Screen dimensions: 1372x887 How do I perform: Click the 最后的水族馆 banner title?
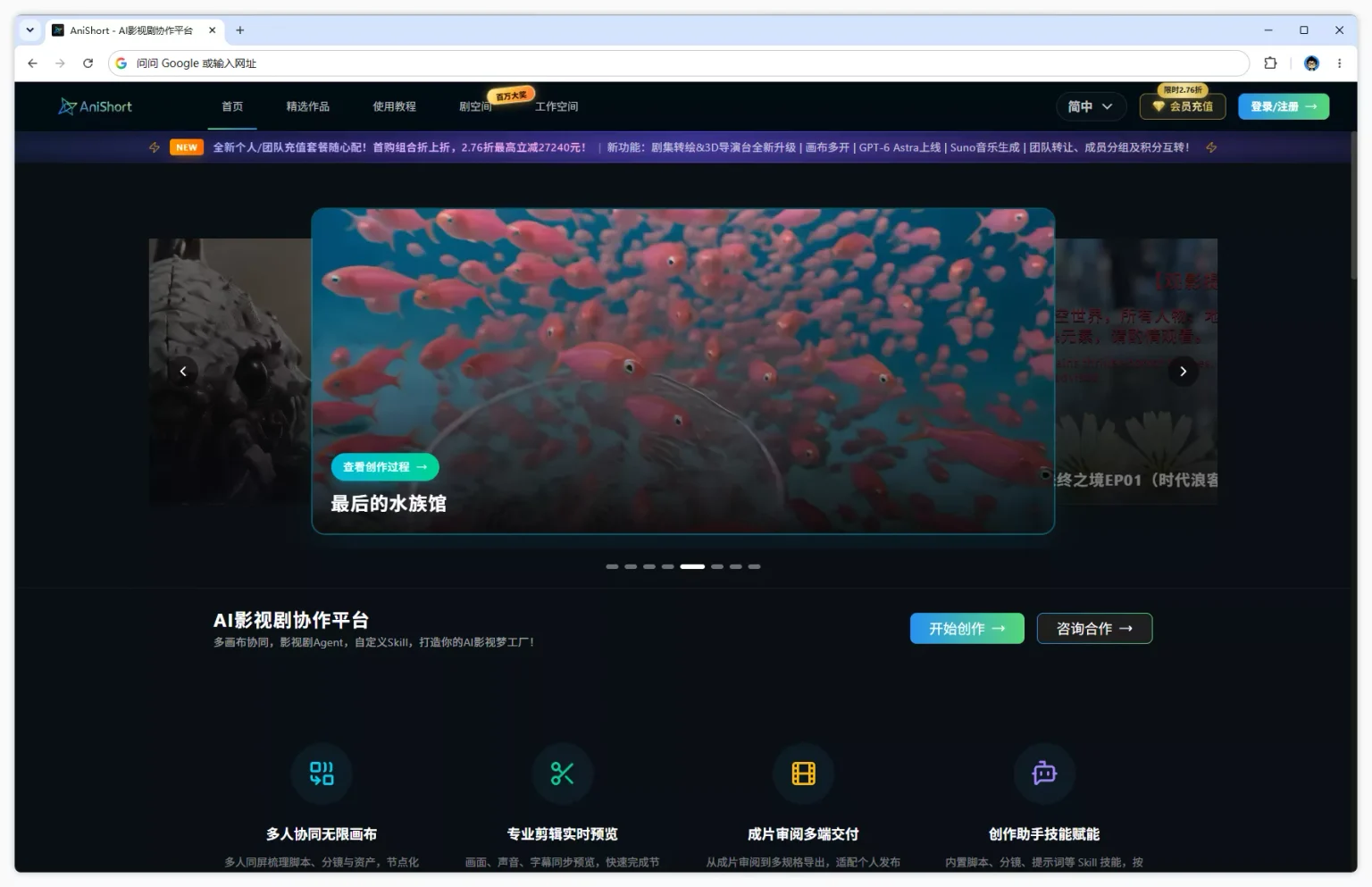pyautogui.click(x=389, y=504)
